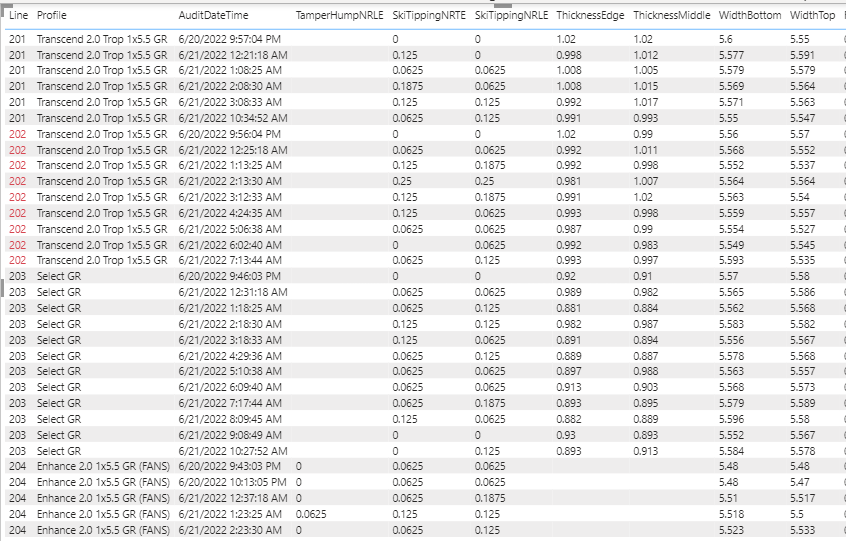The width and height of the screenshot is (846, 541).
Task: Click the ThicknessEdge column header
Action: coord(590,15)
